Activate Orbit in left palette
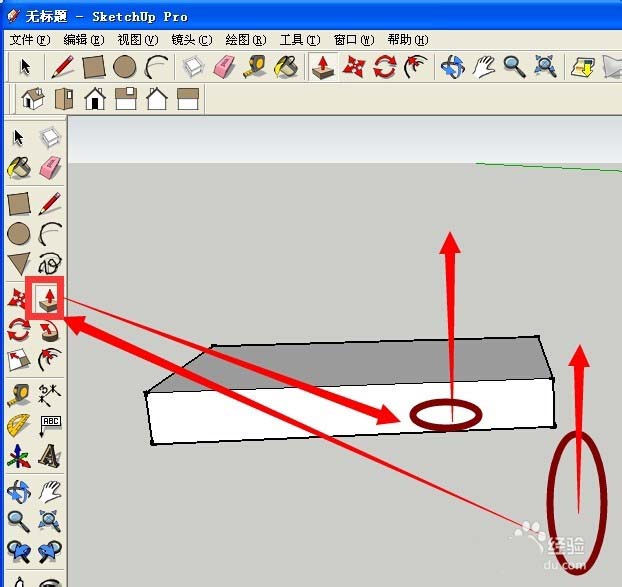Image resolution: width=622 pixels, height=587 pixels. click(19, 491)
